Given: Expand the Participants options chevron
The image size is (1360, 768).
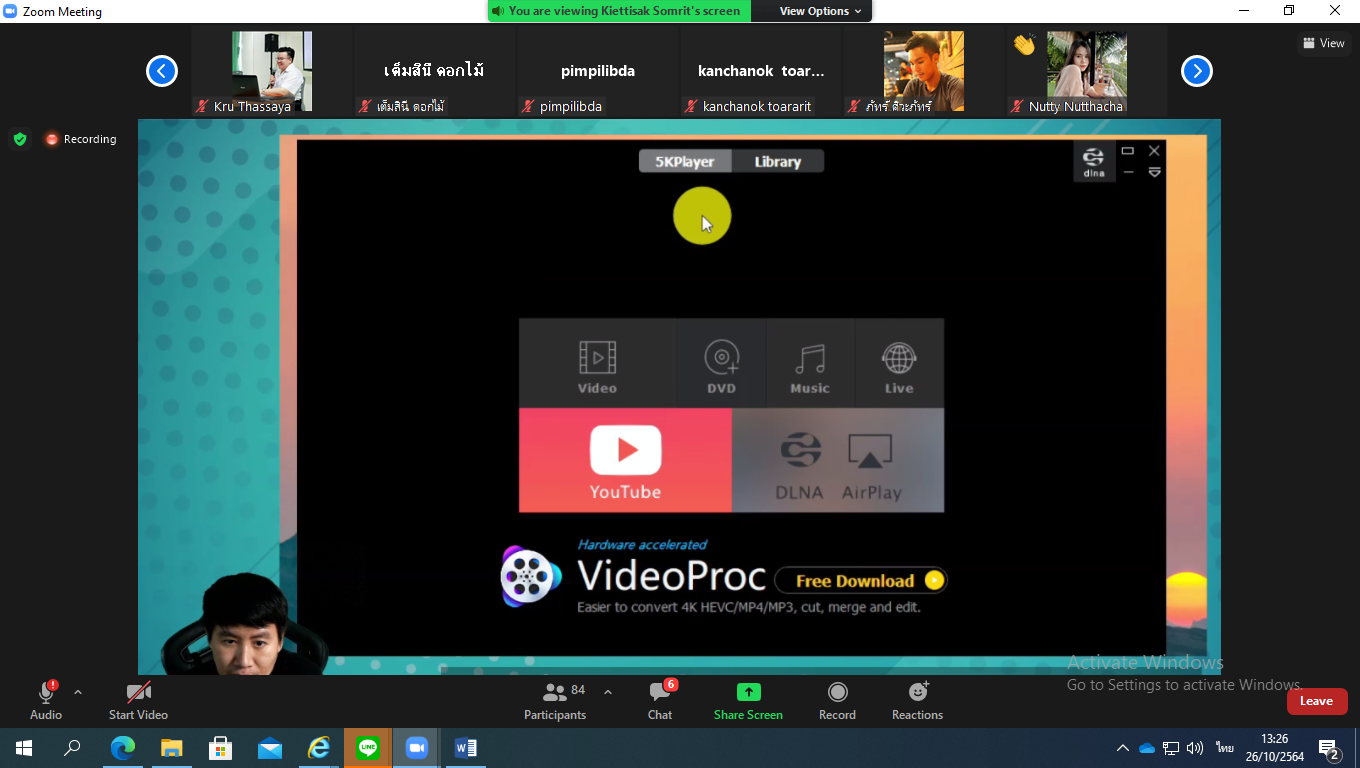Looking at the screenshot, I should pos(607,692).
